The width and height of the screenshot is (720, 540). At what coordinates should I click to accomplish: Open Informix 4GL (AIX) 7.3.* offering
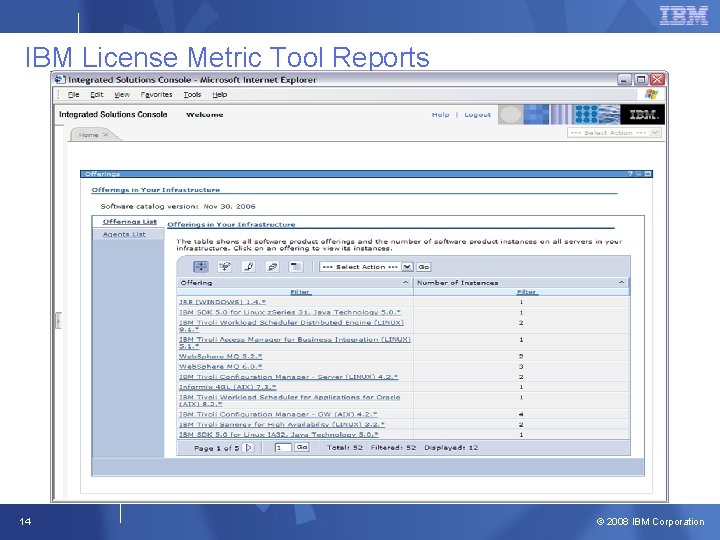coord(227,387)
